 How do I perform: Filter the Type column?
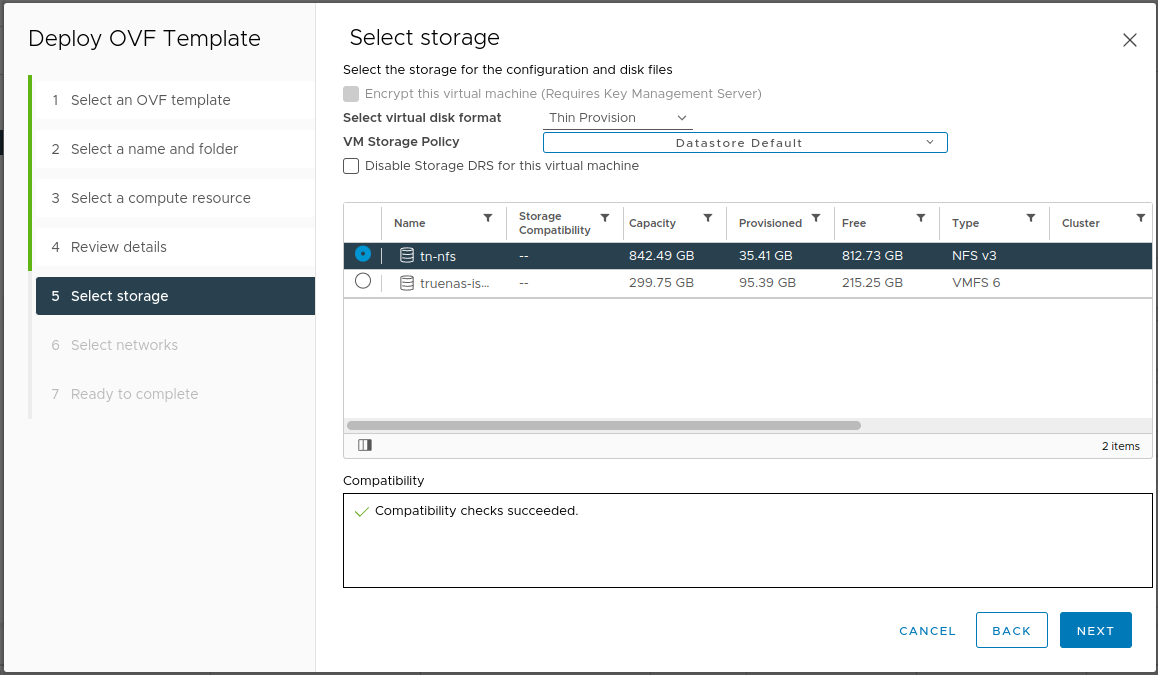[1031, 218]
